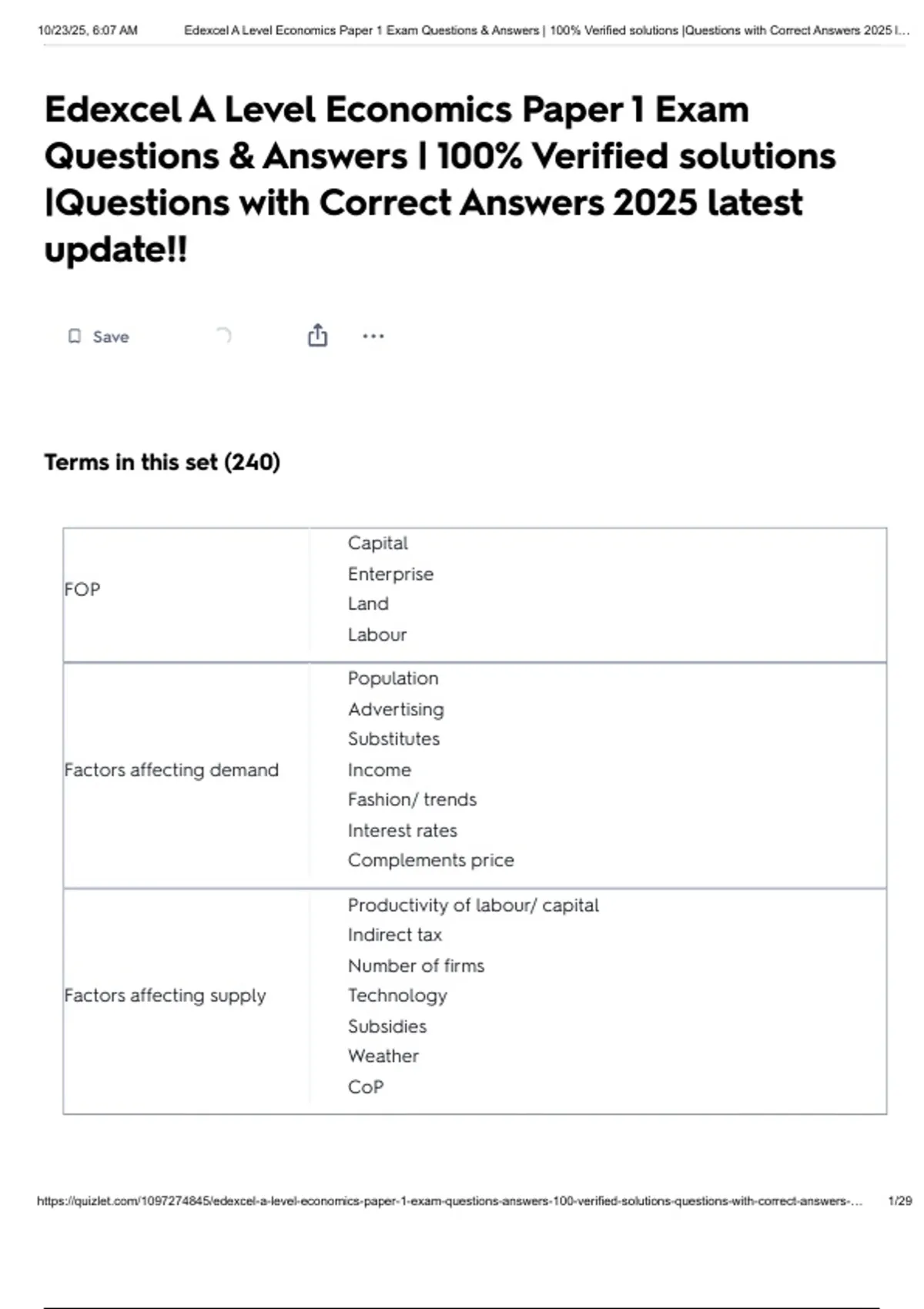Click the 1/29 page number indicator
Screen dimensions: 924x1309
(x=899, y=1200)
